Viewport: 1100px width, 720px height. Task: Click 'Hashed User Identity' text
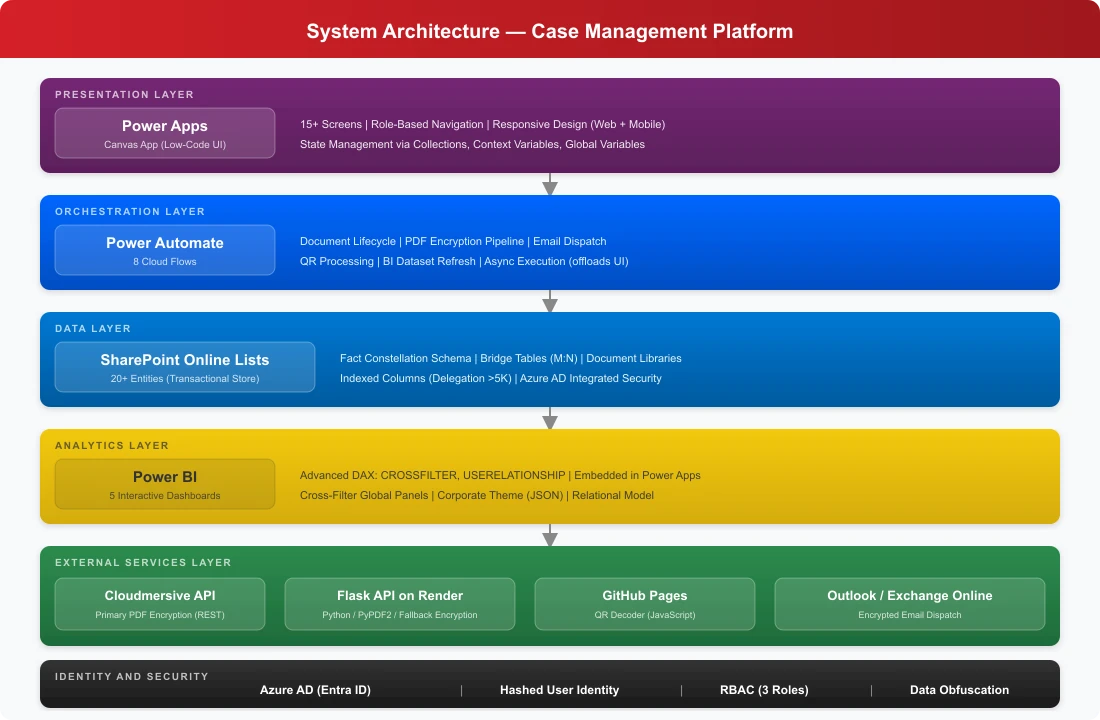pos(559,690)
